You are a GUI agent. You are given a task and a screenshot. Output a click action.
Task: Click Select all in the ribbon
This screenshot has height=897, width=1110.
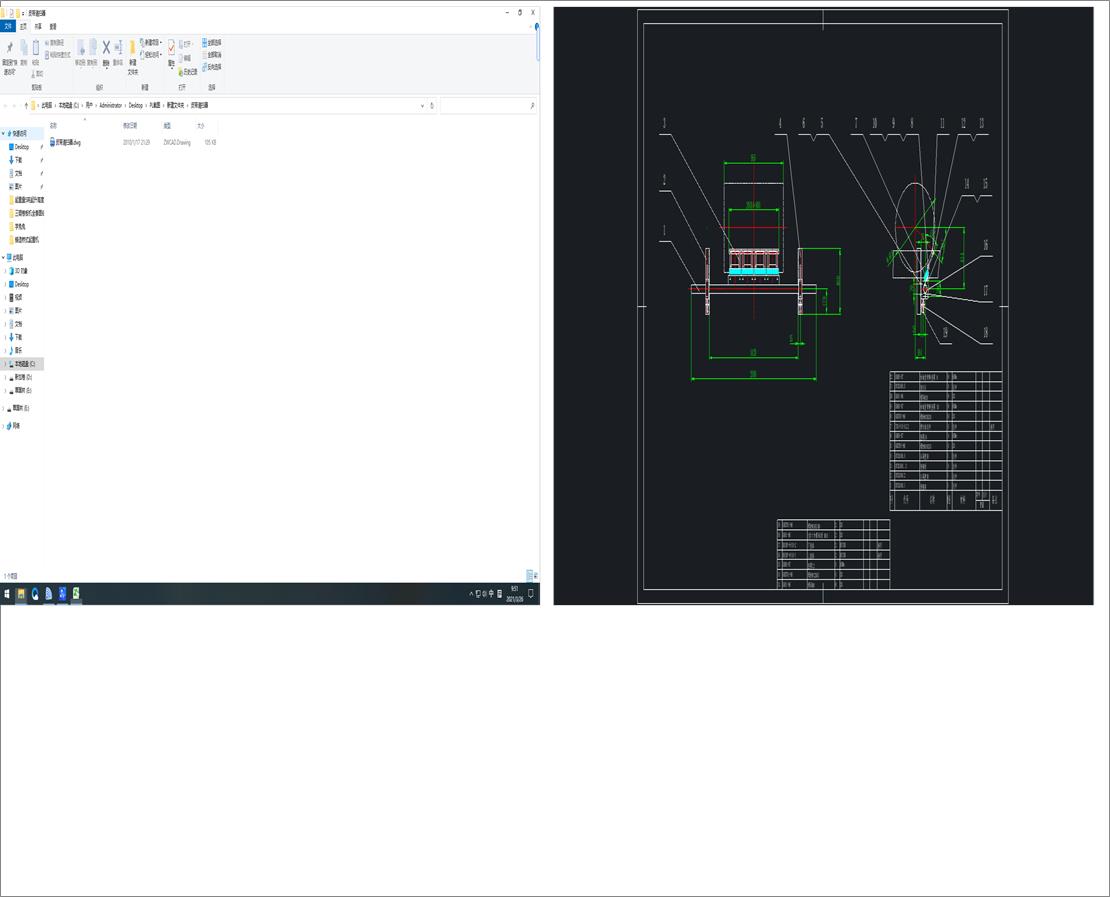(212, 43)
